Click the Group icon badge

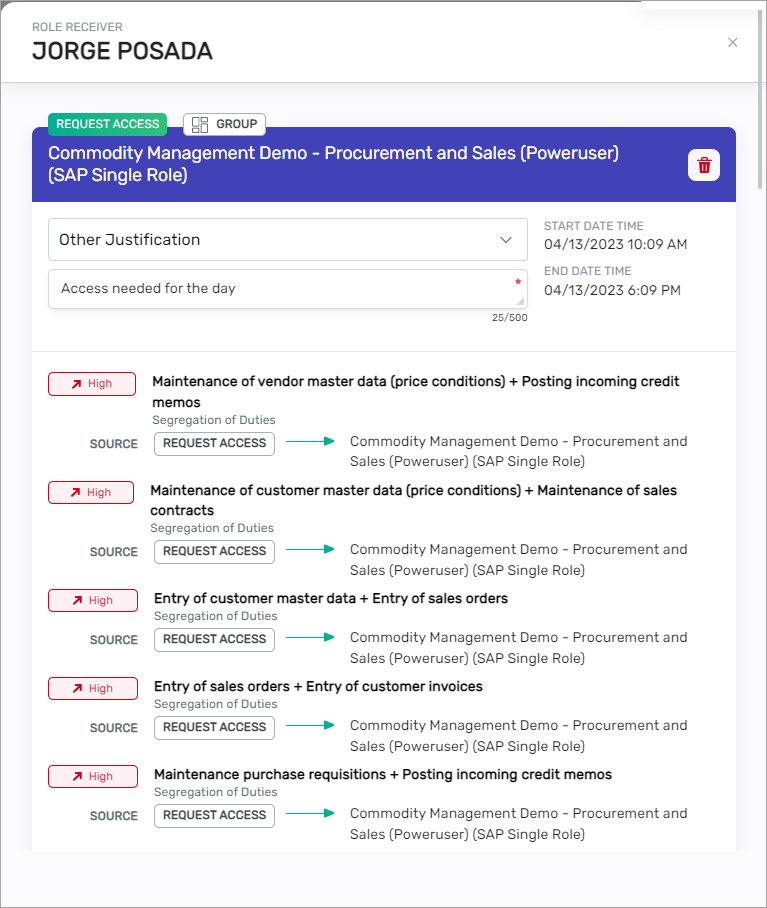(225, 124)
